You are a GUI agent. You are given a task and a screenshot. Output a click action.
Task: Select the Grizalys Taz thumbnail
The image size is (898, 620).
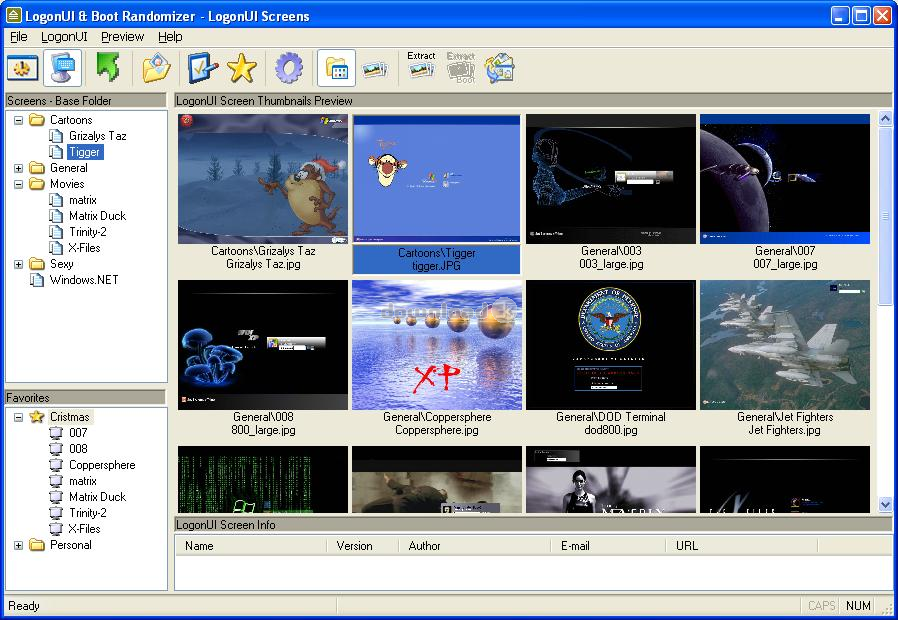coord(263,179)
